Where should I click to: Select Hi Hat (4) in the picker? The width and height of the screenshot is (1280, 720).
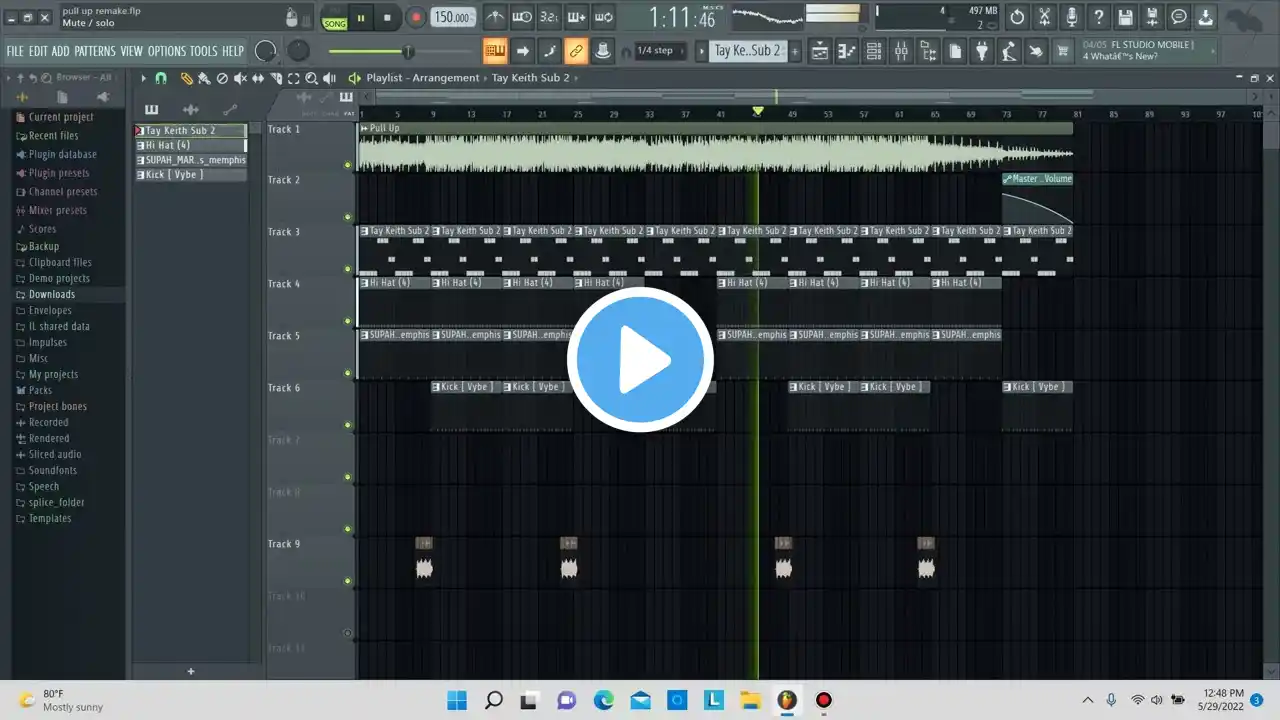pos(190,145)
